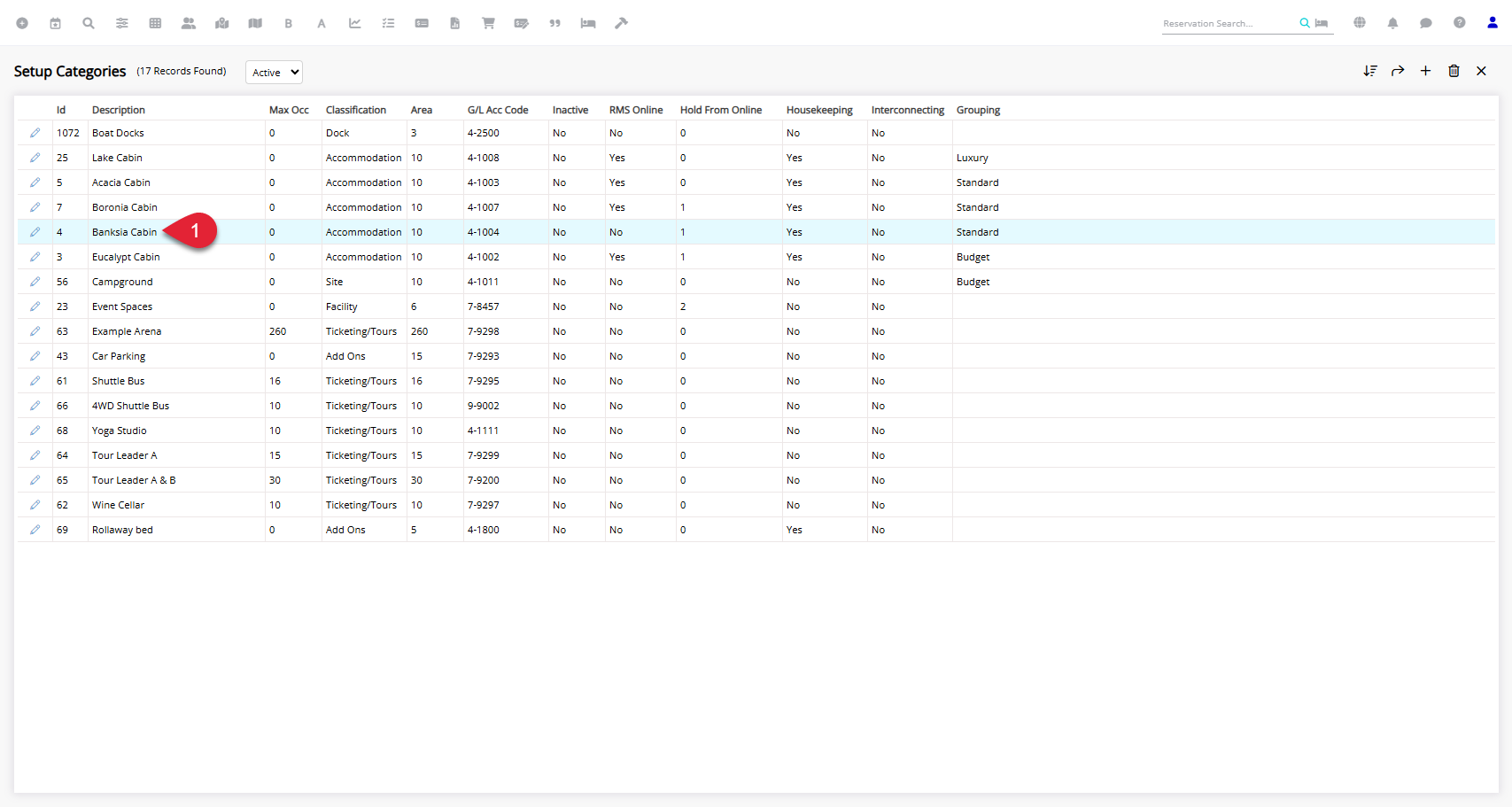Screen dimensions: 1512x807
Task: Edit the Banksia Cabin row pencil
Action: point(35,232)
